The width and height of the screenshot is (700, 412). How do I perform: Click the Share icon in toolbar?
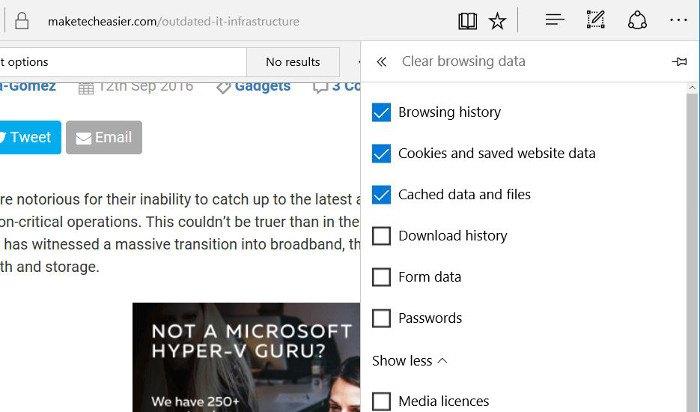(x=637, y=21)
